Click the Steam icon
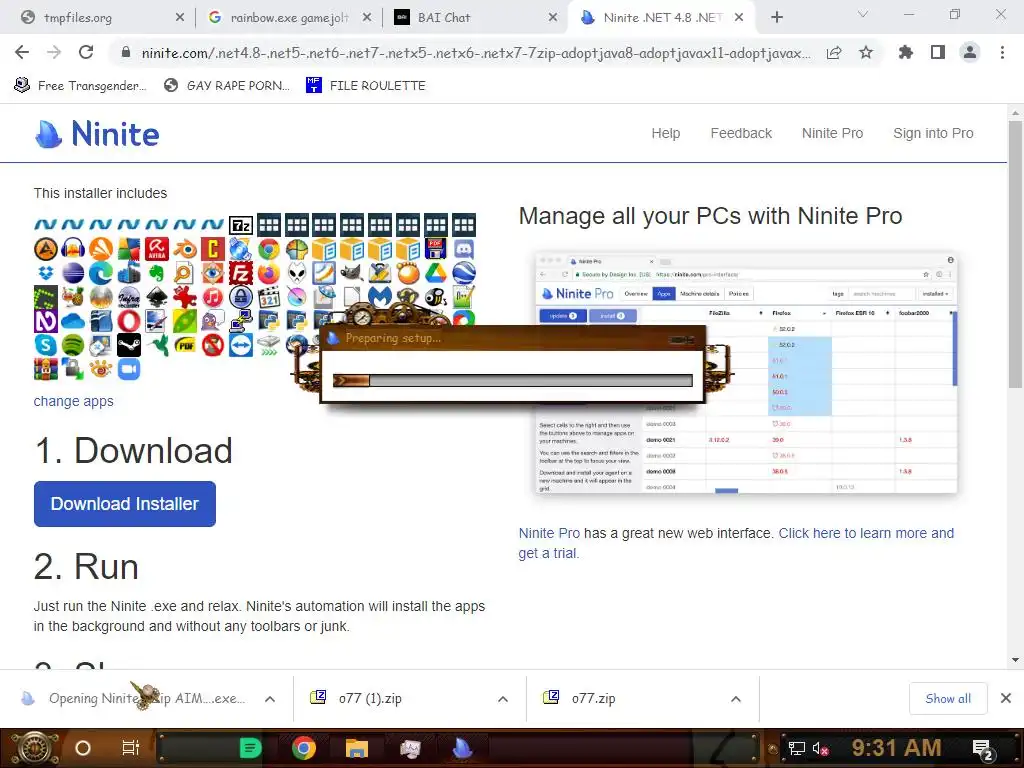The height and width of the screenshot is (768, 1024). pyautogui.click(x=129, y=345)
